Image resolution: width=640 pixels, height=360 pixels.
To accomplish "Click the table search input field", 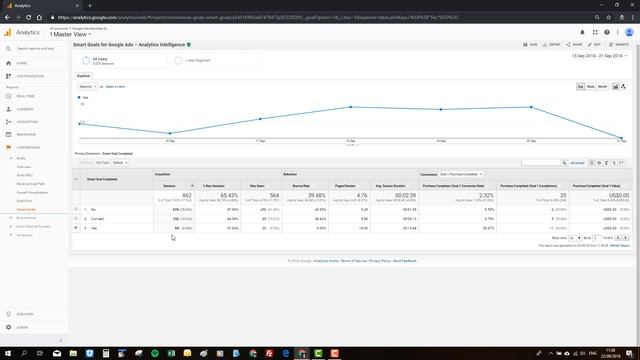I will 541,163.
